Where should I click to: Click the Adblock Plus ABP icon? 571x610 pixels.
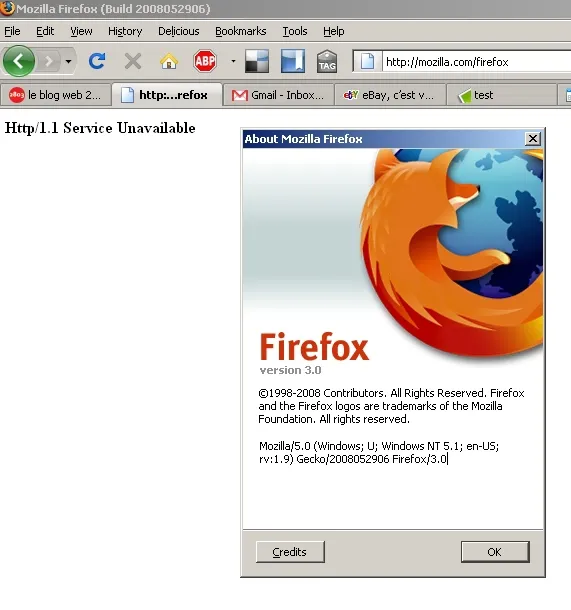(205, 61)
